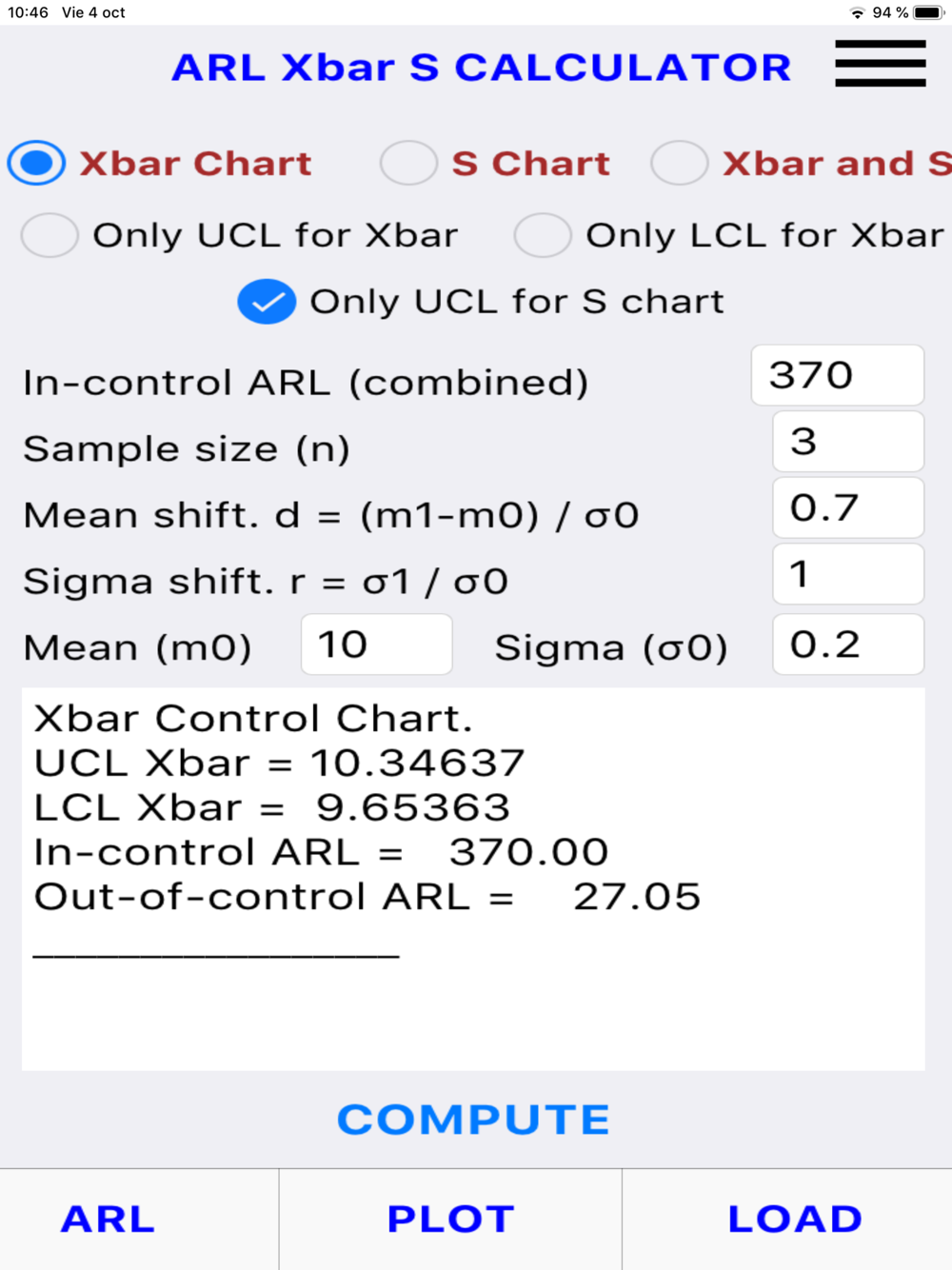Edit the Sigma shift r field
The image size is (952, 1270).
(847, 574)
